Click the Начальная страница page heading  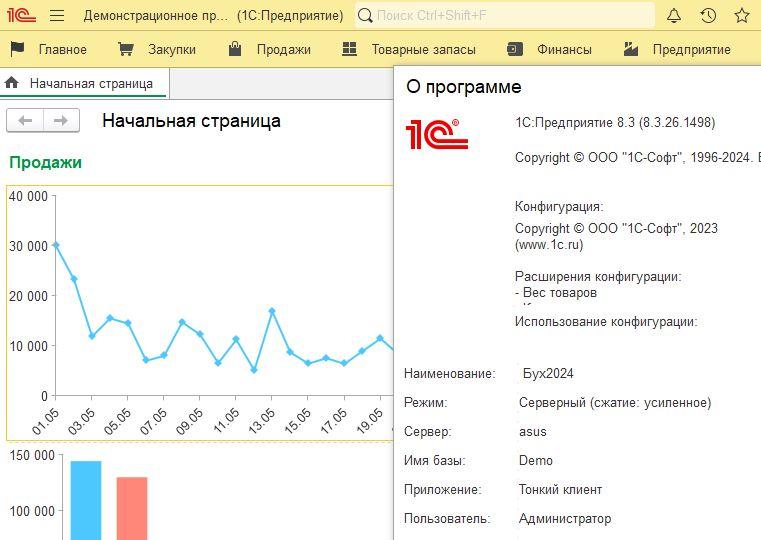191,121
